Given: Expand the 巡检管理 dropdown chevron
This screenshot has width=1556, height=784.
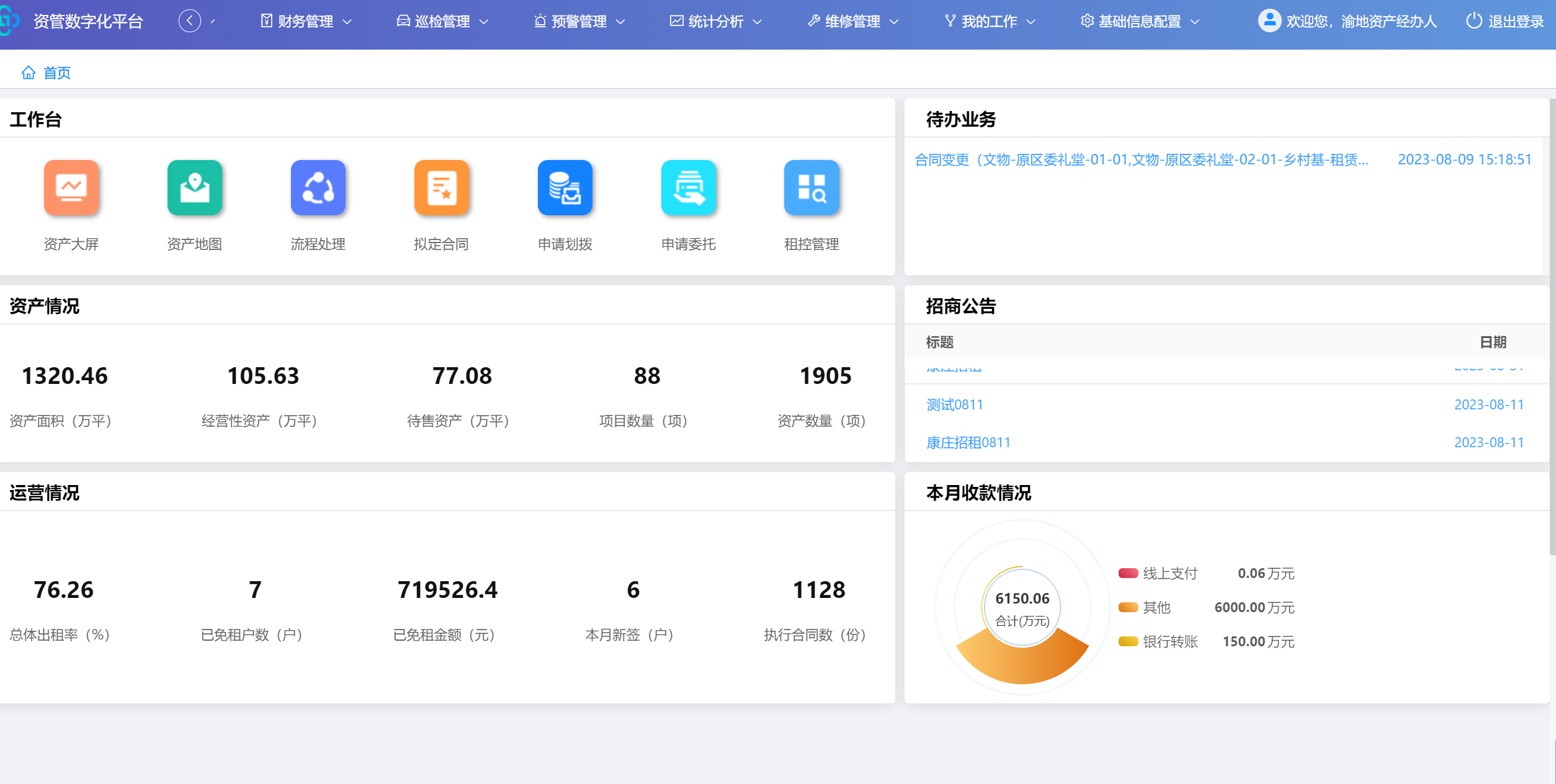Looking at the screenshot, I should tap(484, 22).
